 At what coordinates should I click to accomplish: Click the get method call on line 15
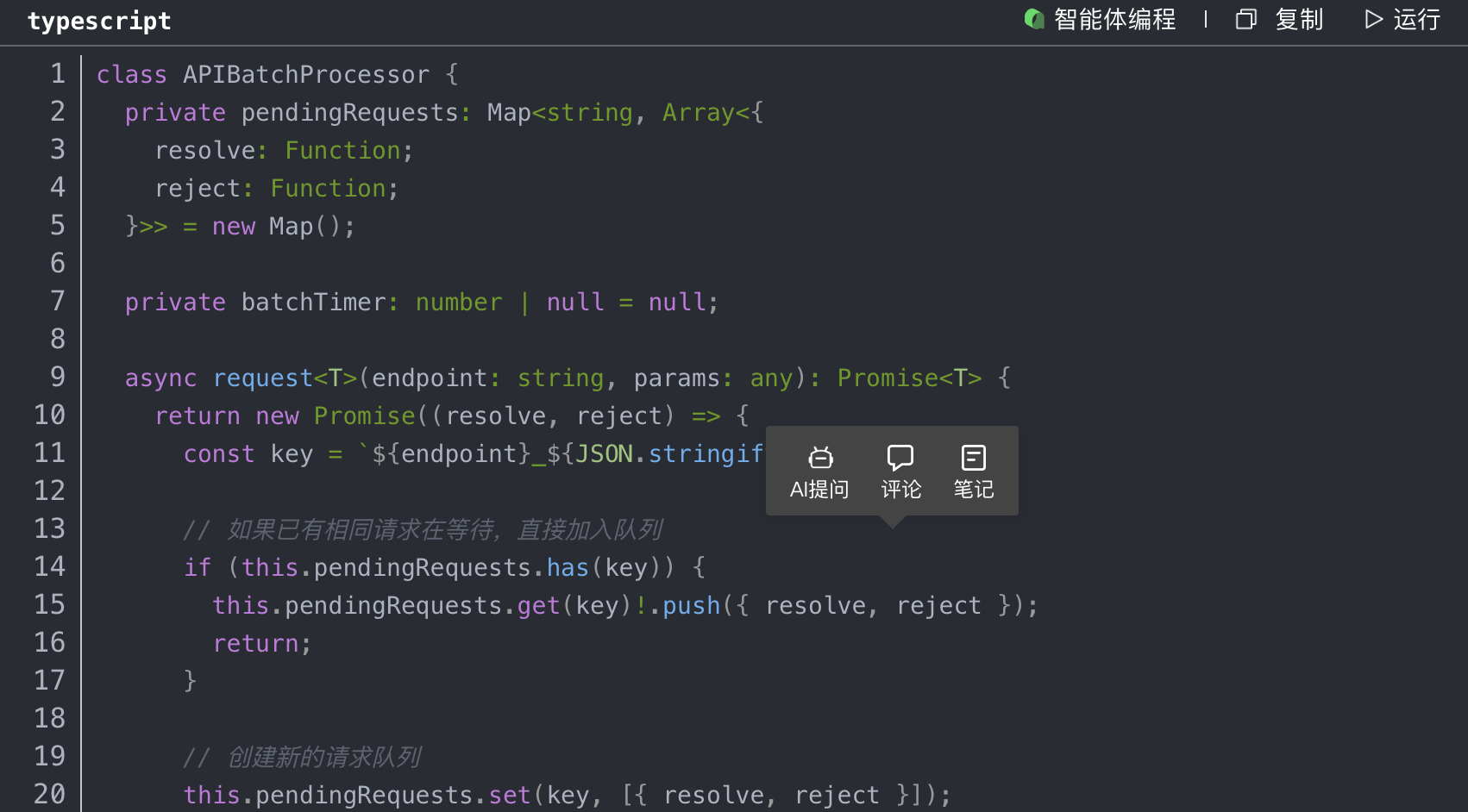click(x=539, y=606)
